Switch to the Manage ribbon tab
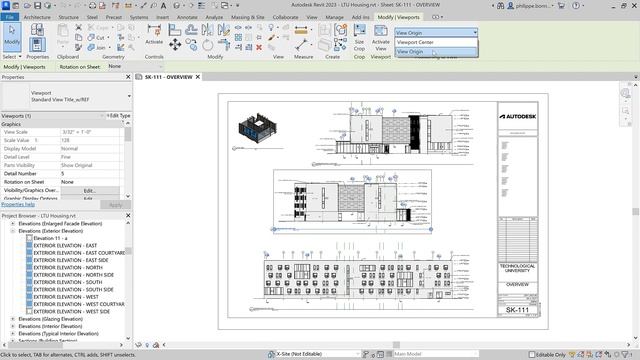 (334, 17)
